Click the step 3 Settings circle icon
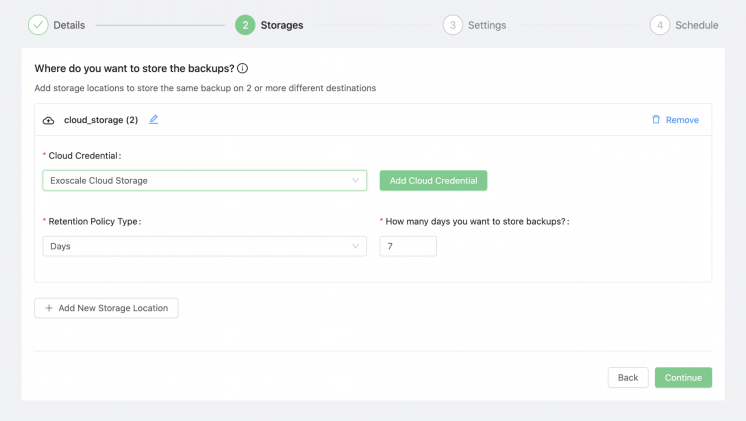The width and height of the screenshot is (746, 421). click(x=453, y=25)
